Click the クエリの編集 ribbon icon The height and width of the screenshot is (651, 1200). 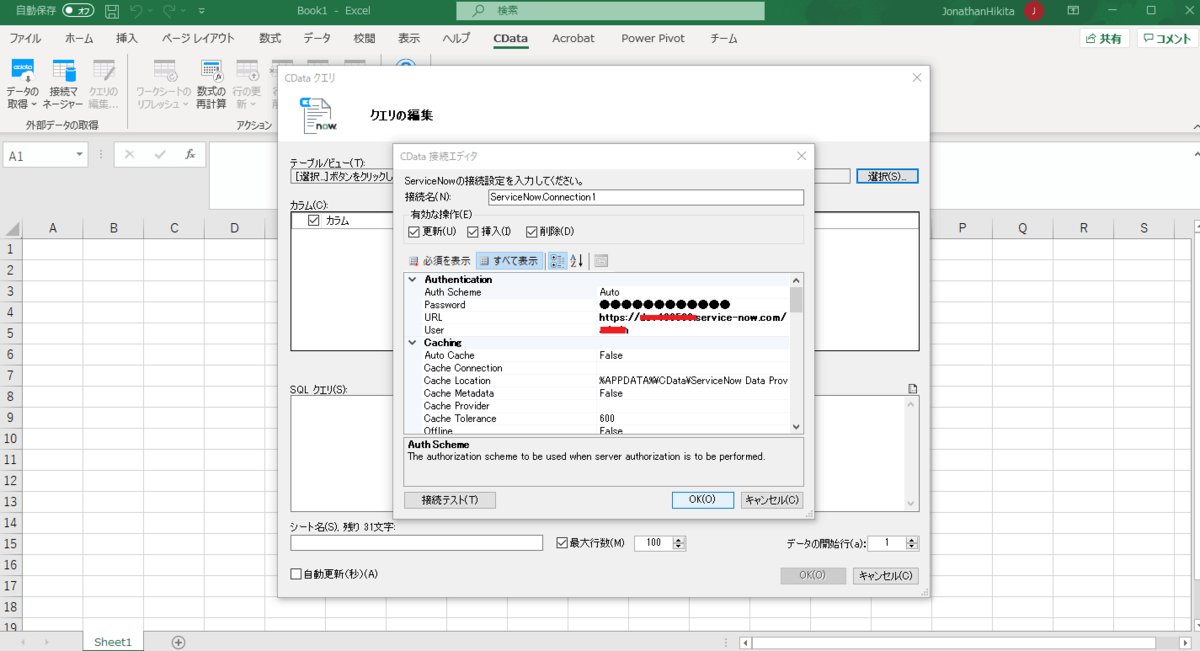(x=104, y=71)
